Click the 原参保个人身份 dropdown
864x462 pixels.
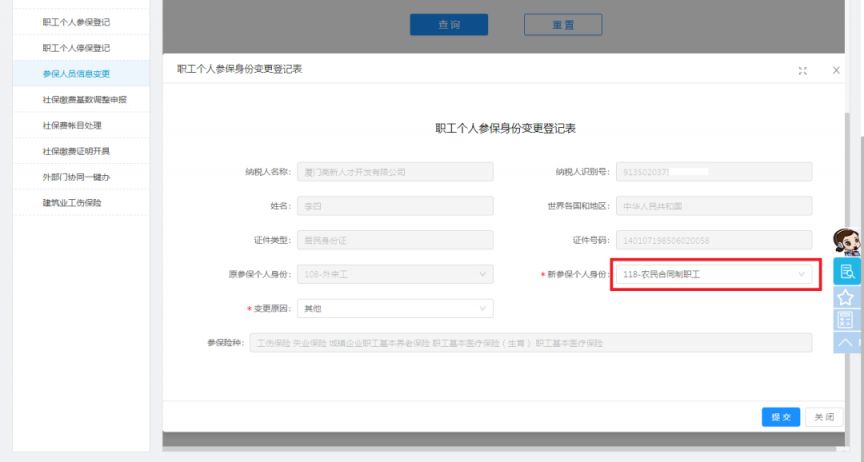(396, 274)
